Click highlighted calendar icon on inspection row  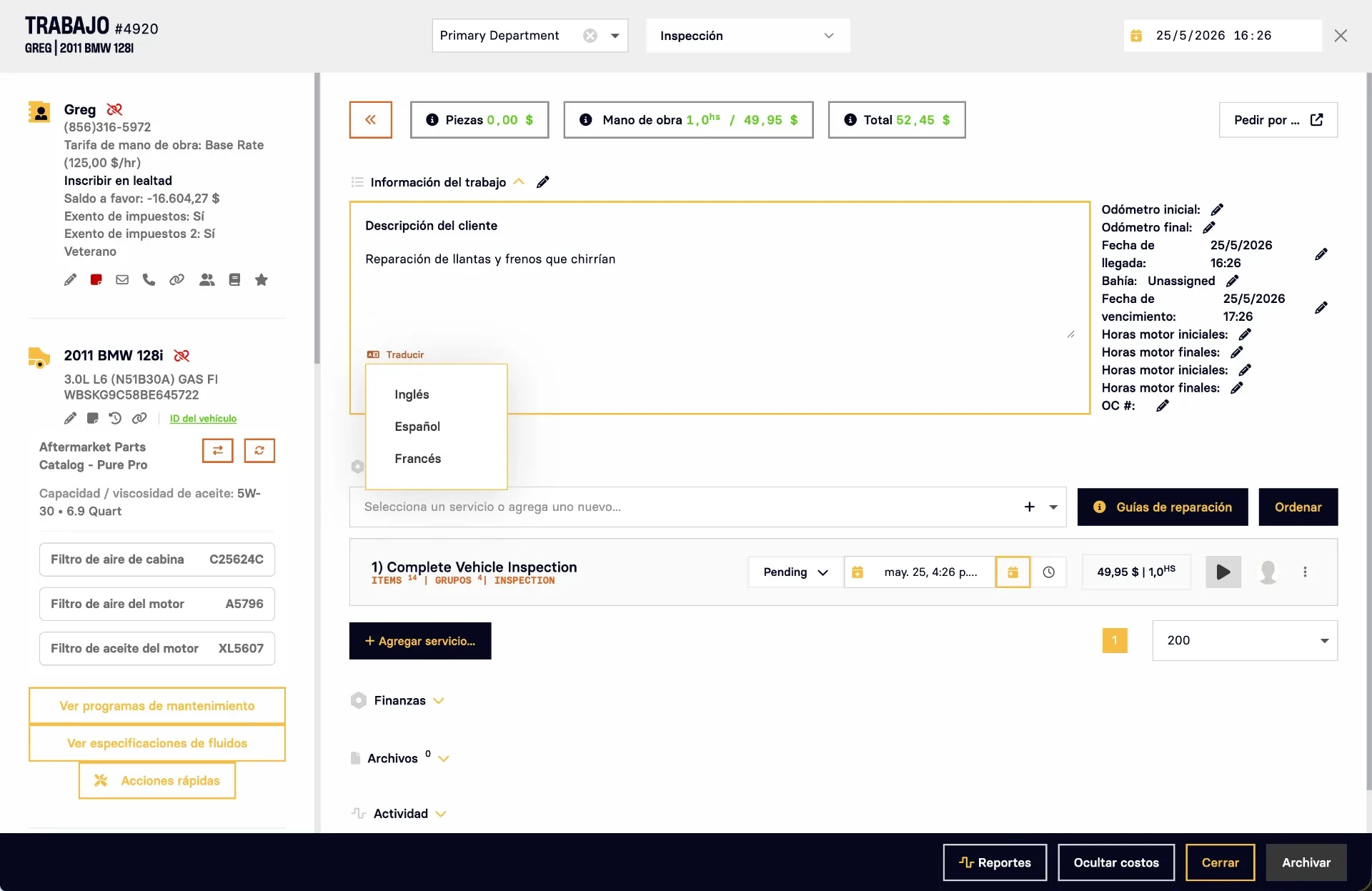[1013, 572]
